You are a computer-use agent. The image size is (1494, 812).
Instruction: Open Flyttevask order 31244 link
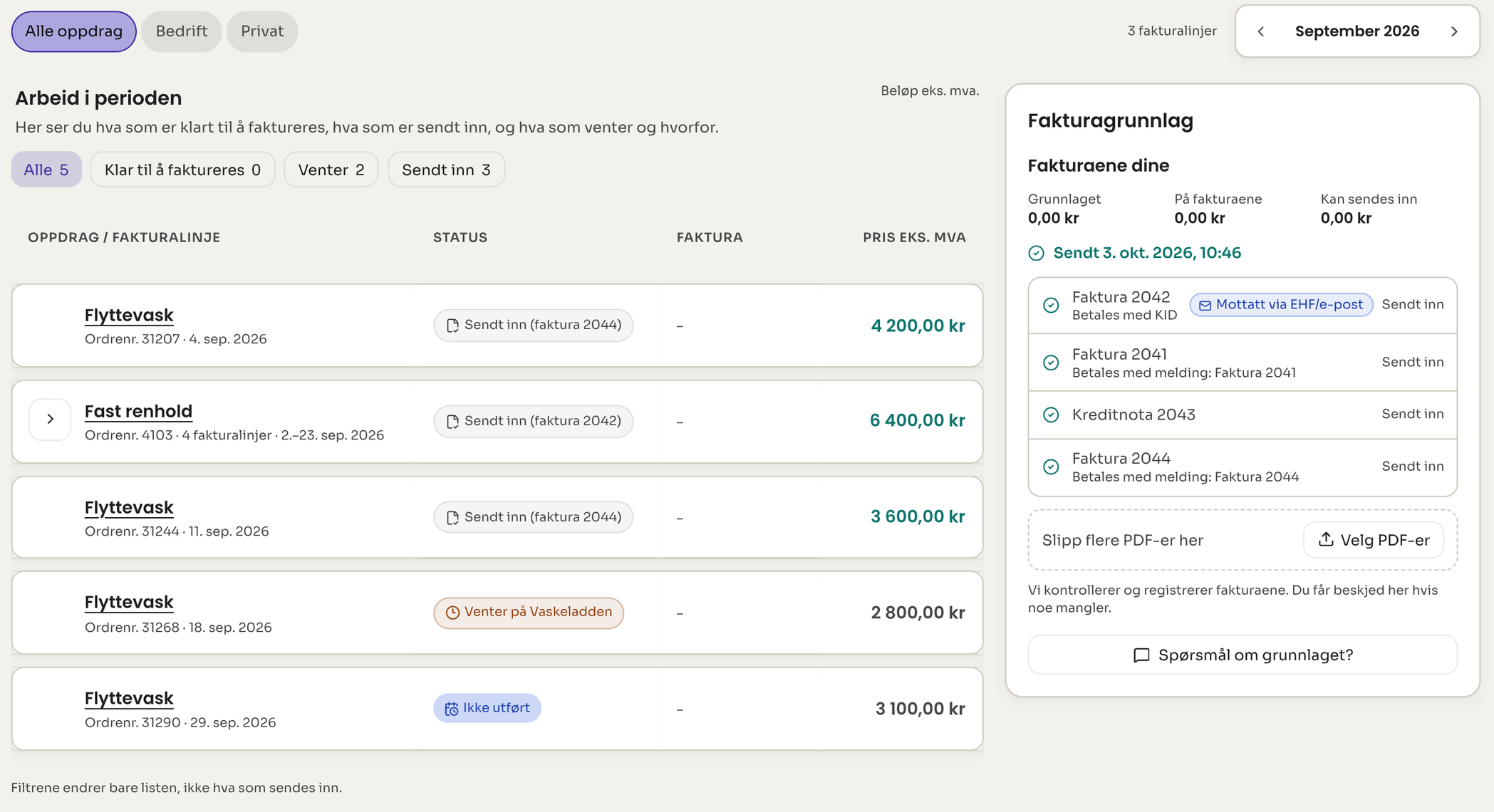129,507
